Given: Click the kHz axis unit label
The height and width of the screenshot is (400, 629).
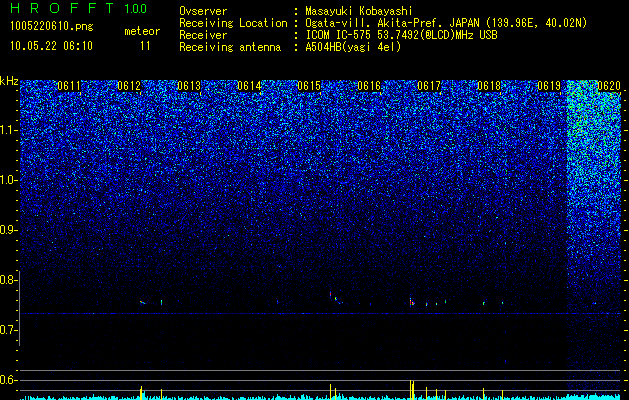Looking at the screenshot, I should [9, 81].
